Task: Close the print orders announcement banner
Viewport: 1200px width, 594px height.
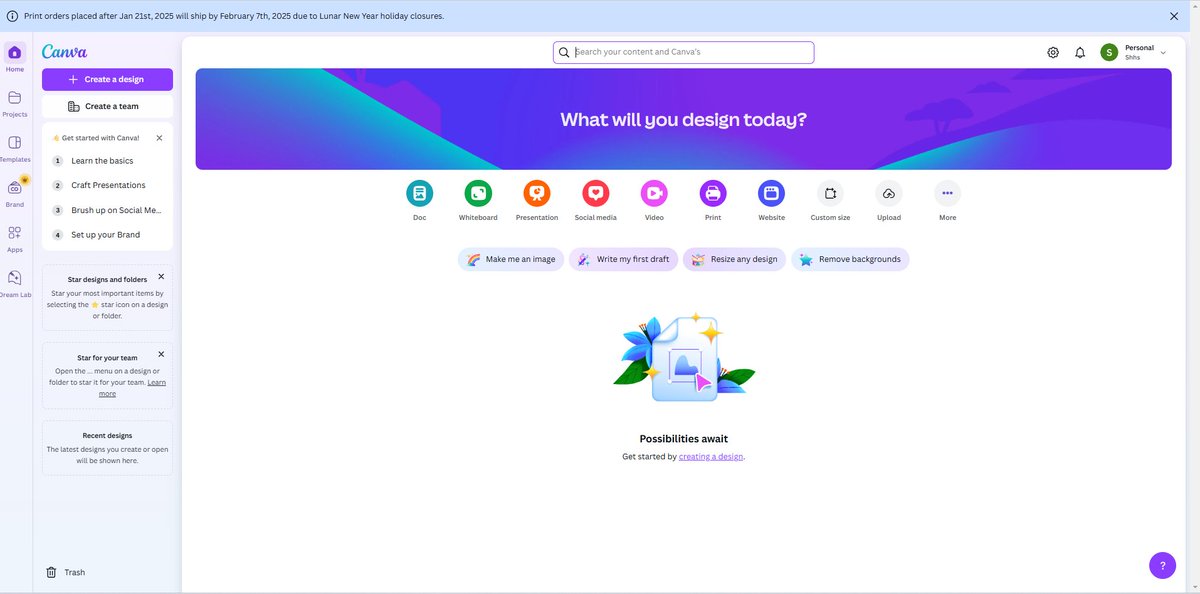Action: pyautogui.click(x=1174, y=16)
